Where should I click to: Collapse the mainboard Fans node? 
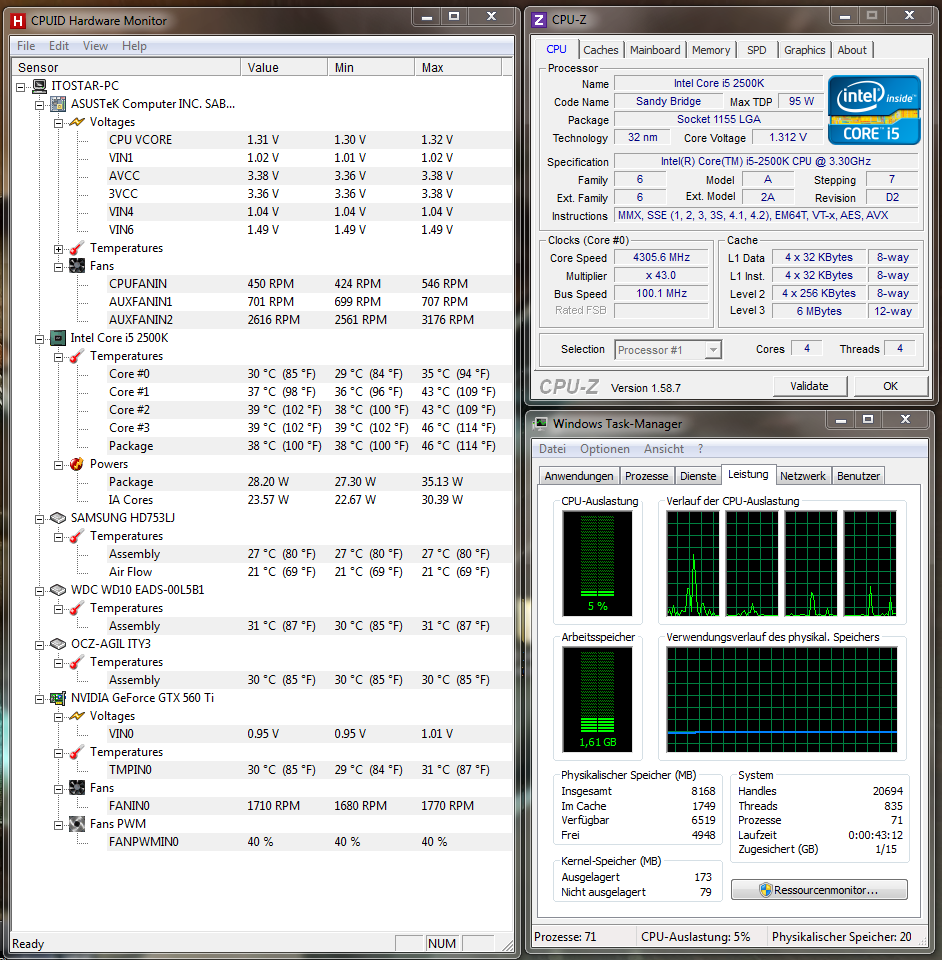tap(58, 266)
